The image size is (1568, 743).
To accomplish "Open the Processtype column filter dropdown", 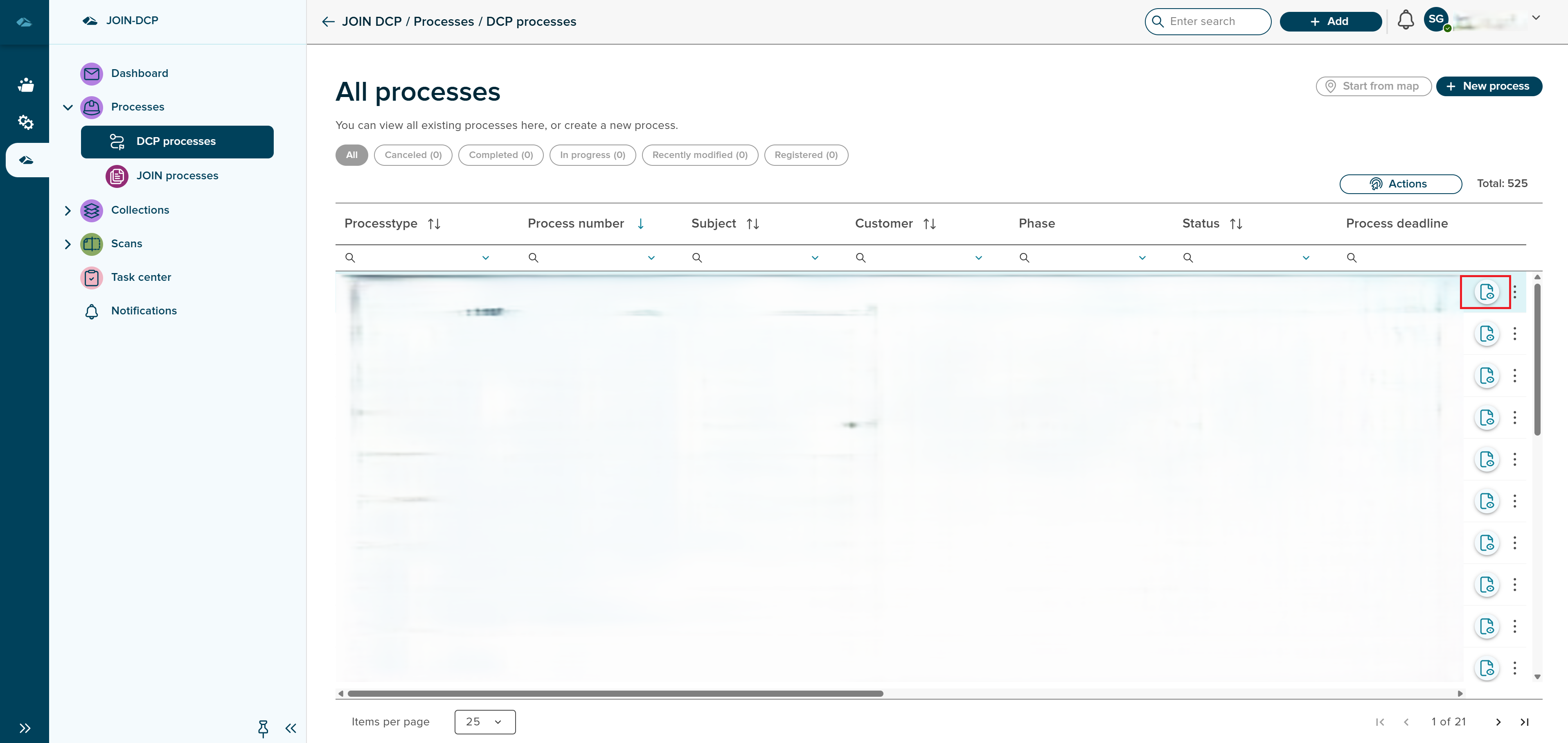I will pos(485,257).
